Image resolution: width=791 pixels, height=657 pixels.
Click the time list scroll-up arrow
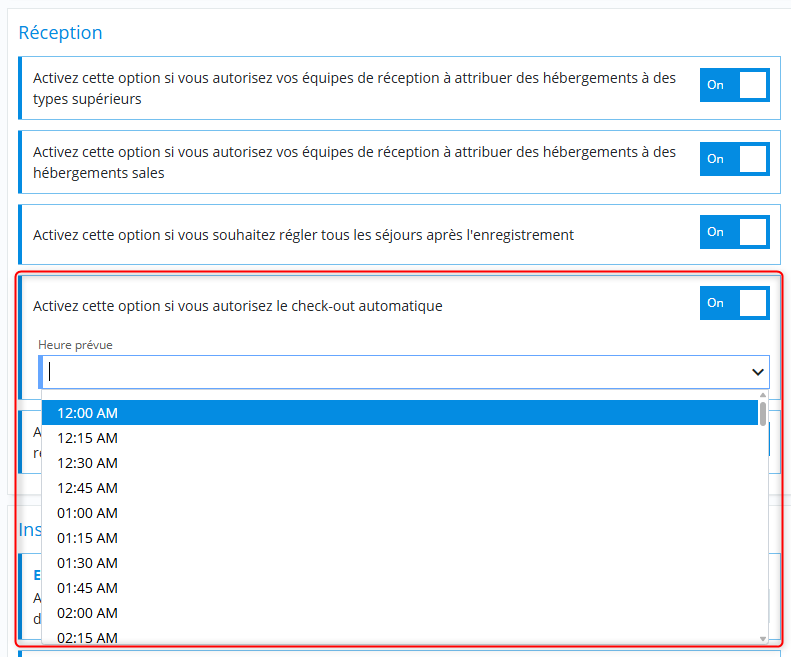763,396
